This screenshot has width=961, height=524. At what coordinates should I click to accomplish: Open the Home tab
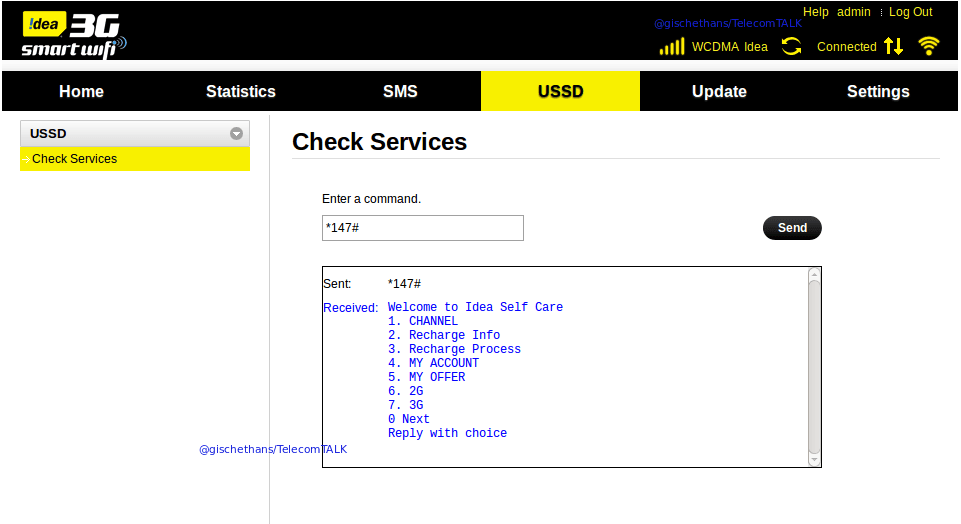(x=82, y=91)
